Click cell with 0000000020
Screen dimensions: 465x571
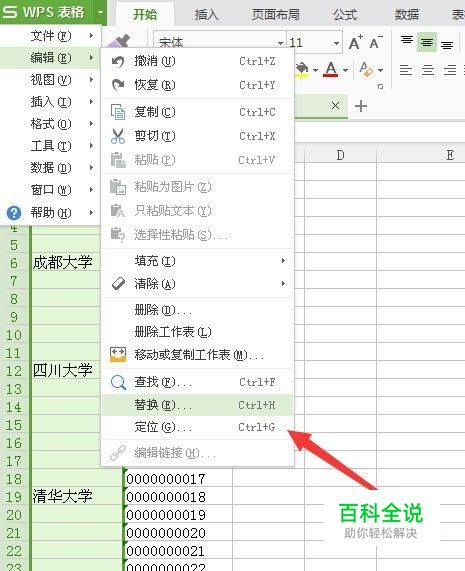(178, 533)
